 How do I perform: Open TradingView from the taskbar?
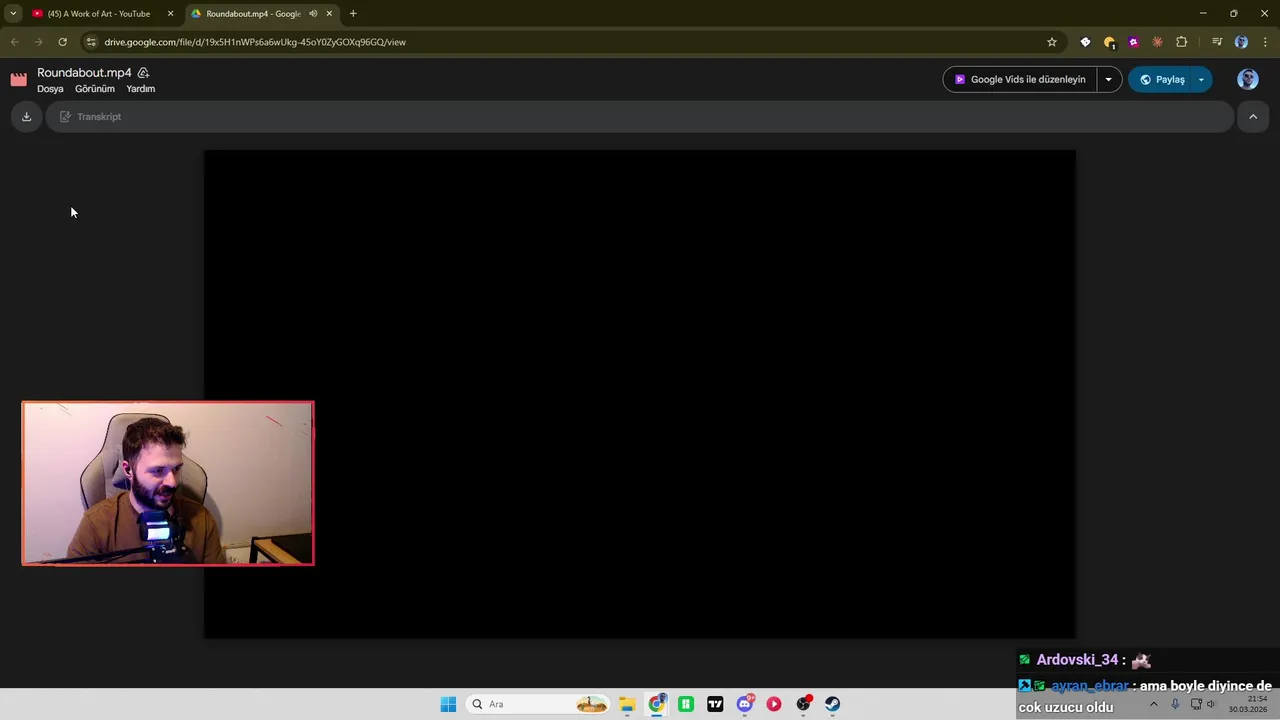click(x=715, y=704)
